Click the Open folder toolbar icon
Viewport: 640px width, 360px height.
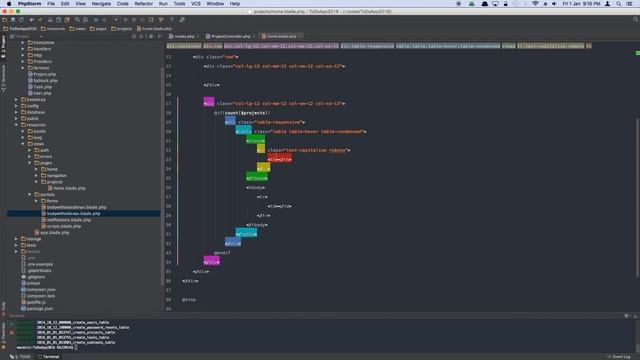click(4, 20)
